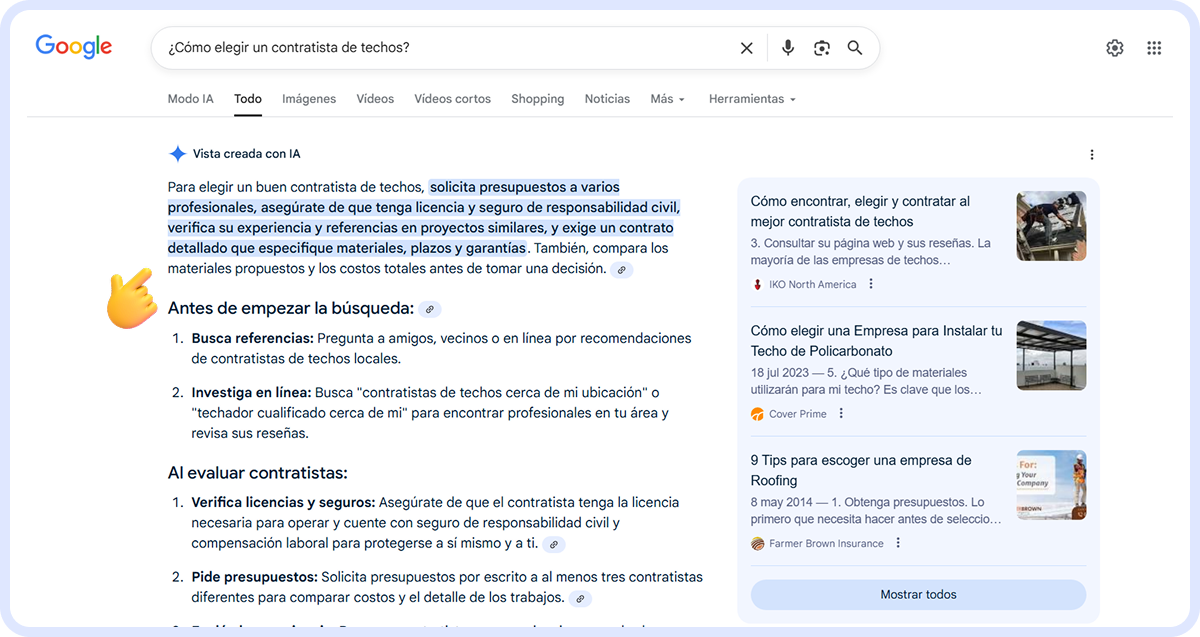Click the microphone icon for voice search
The width and height of the screenshot is (1200, 637).
(x=788, y=47)
